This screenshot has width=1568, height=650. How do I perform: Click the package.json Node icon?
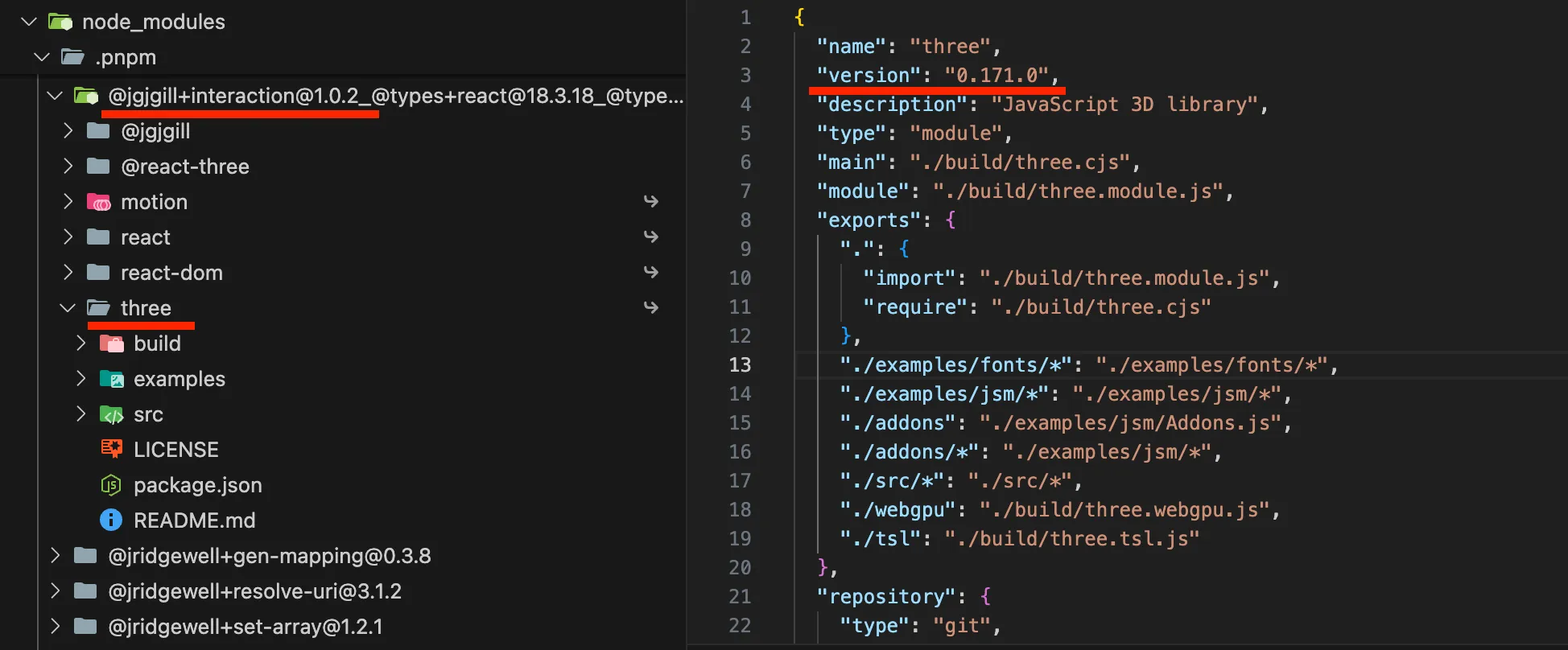(111, 485)
